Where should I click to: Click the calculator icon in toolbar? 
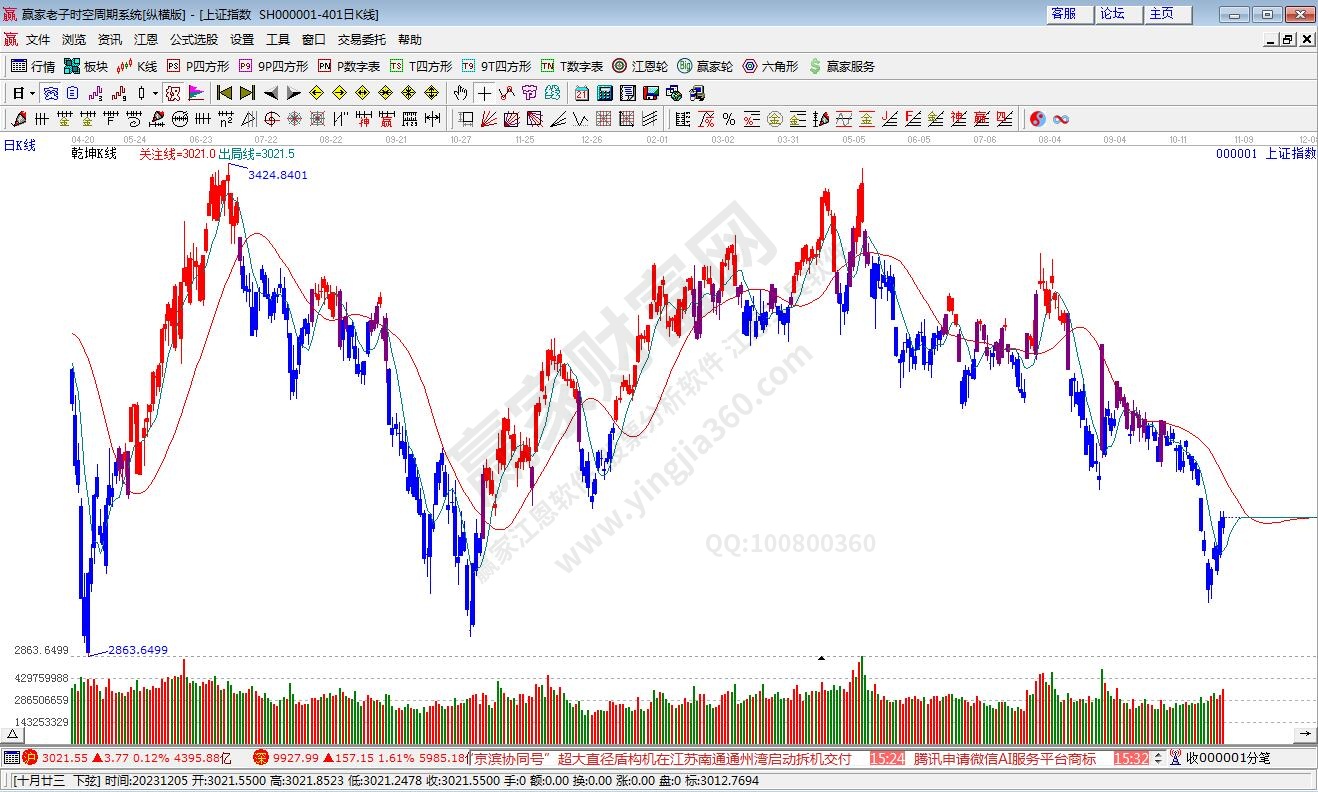pyautogui.click(x=604, y=93)
